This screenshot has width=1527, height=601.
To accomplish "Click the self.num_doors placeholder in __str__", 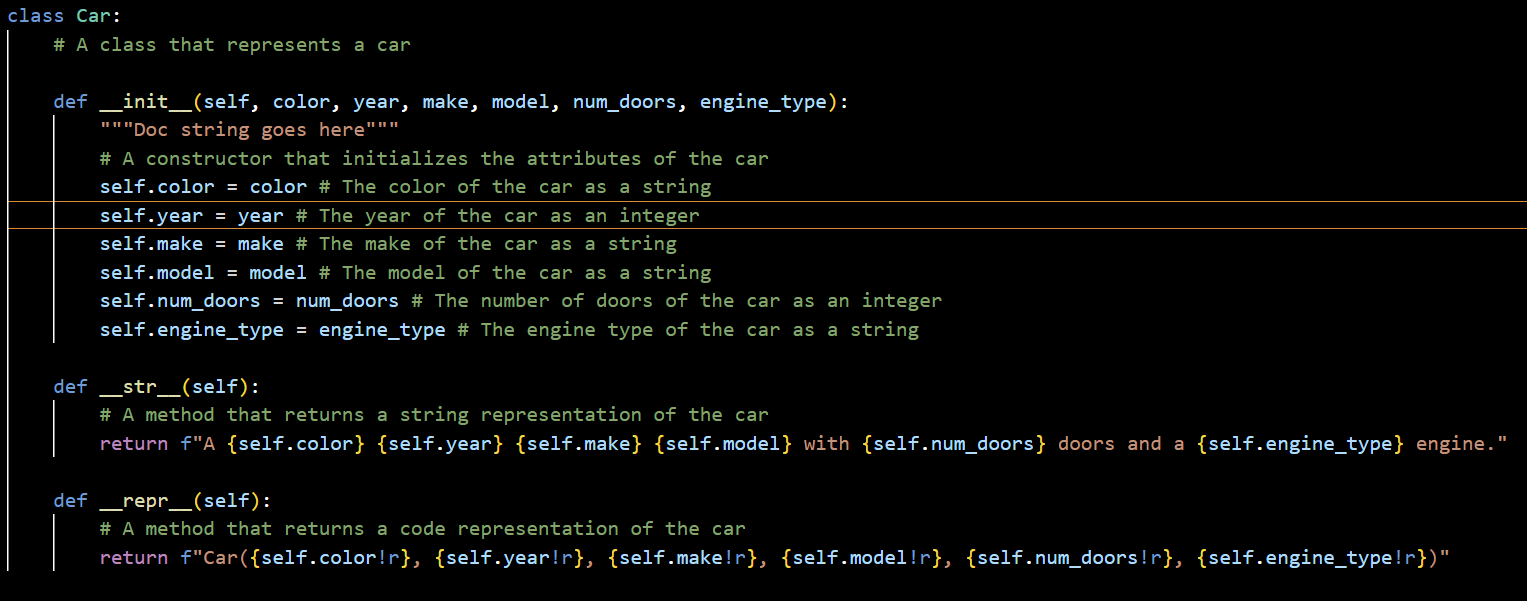I will (954, 443).
